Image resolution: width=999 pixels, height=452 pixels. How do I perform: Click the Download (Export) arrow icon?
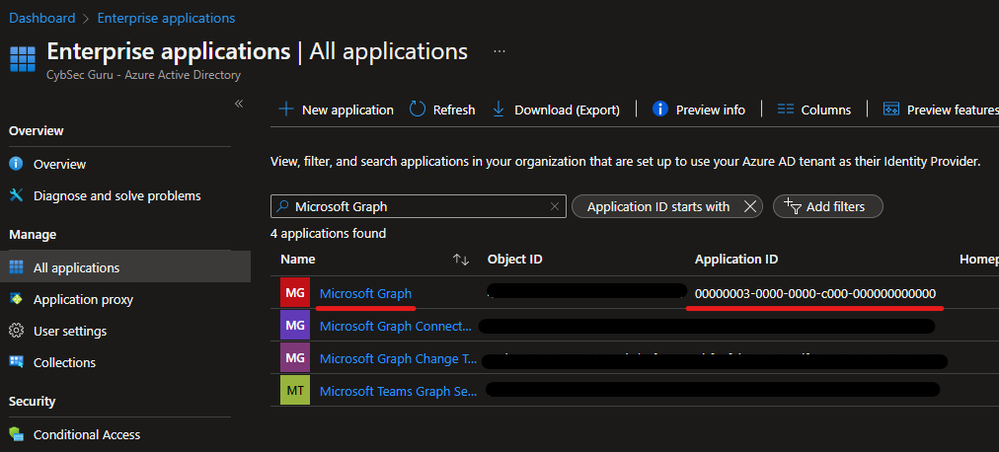coord(499,110)
